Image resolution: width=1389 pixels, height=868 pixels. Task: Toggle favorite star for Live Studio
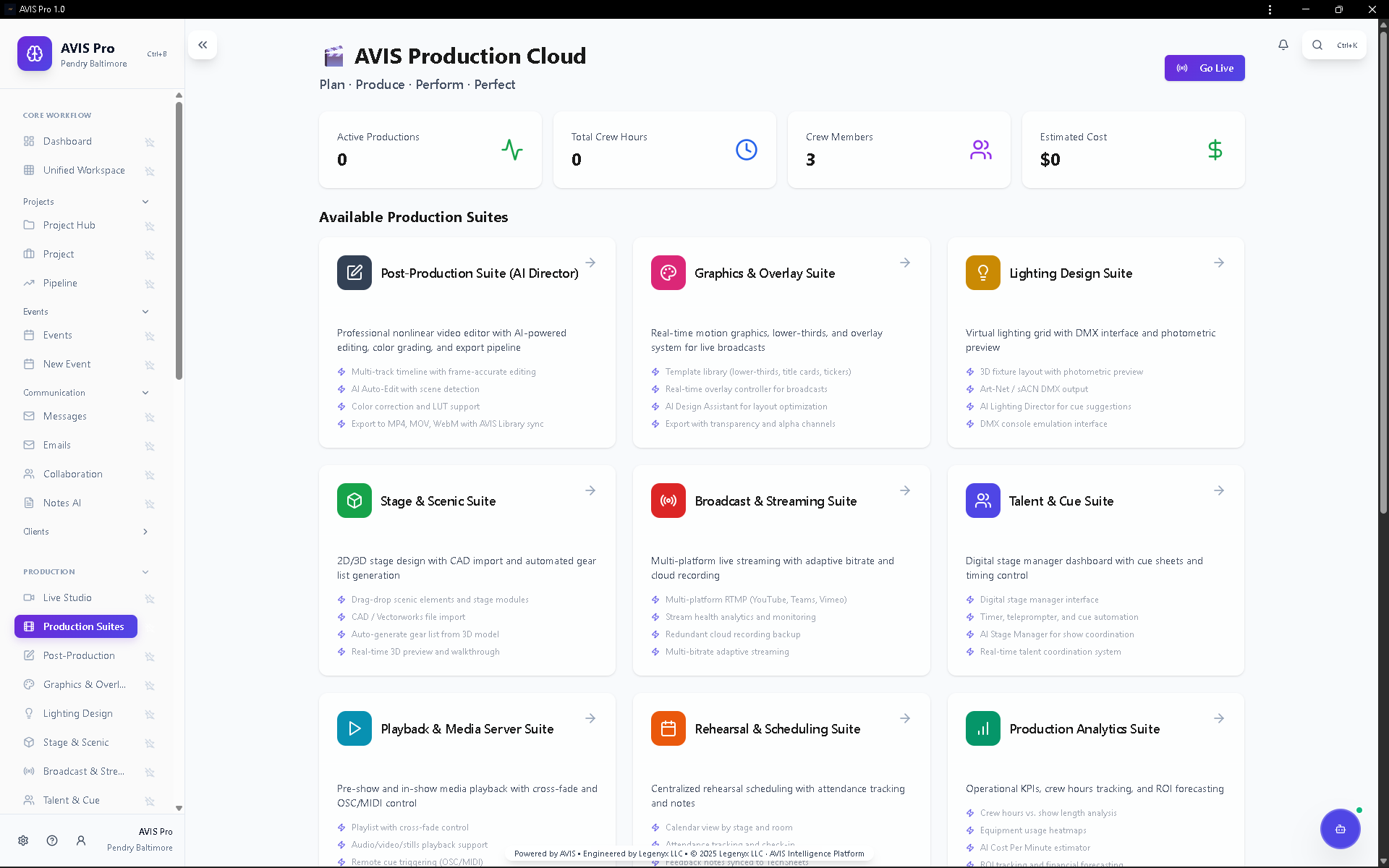click(x=150, y=598)
